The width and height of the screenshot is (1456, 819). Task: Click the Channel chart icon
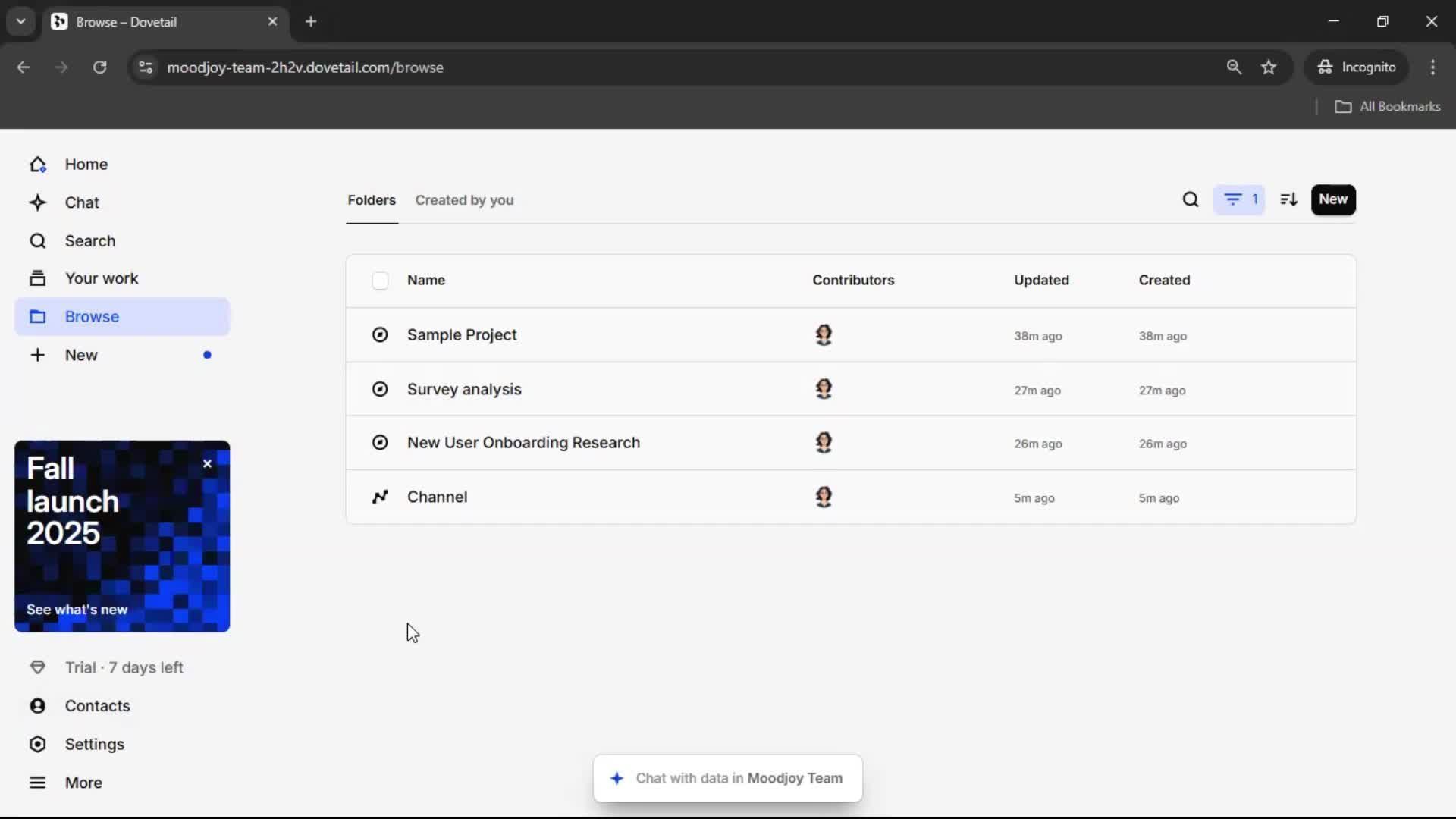click(x=380, y=497)
